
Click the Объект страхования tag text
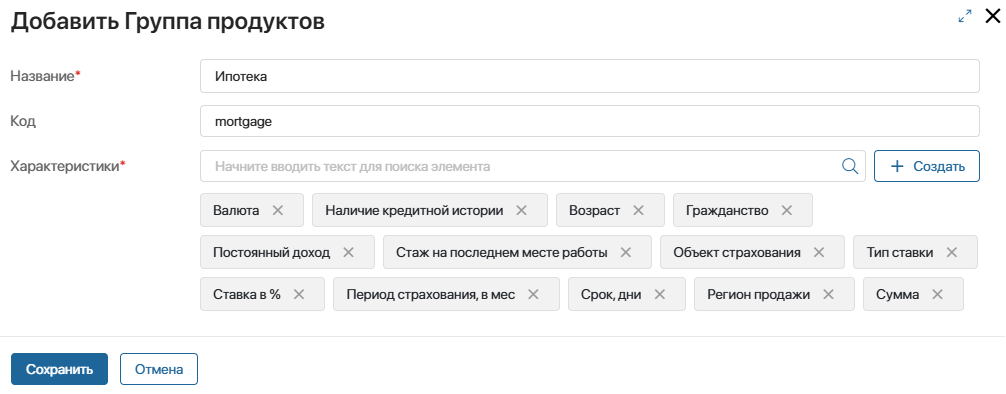coord(737,252)
